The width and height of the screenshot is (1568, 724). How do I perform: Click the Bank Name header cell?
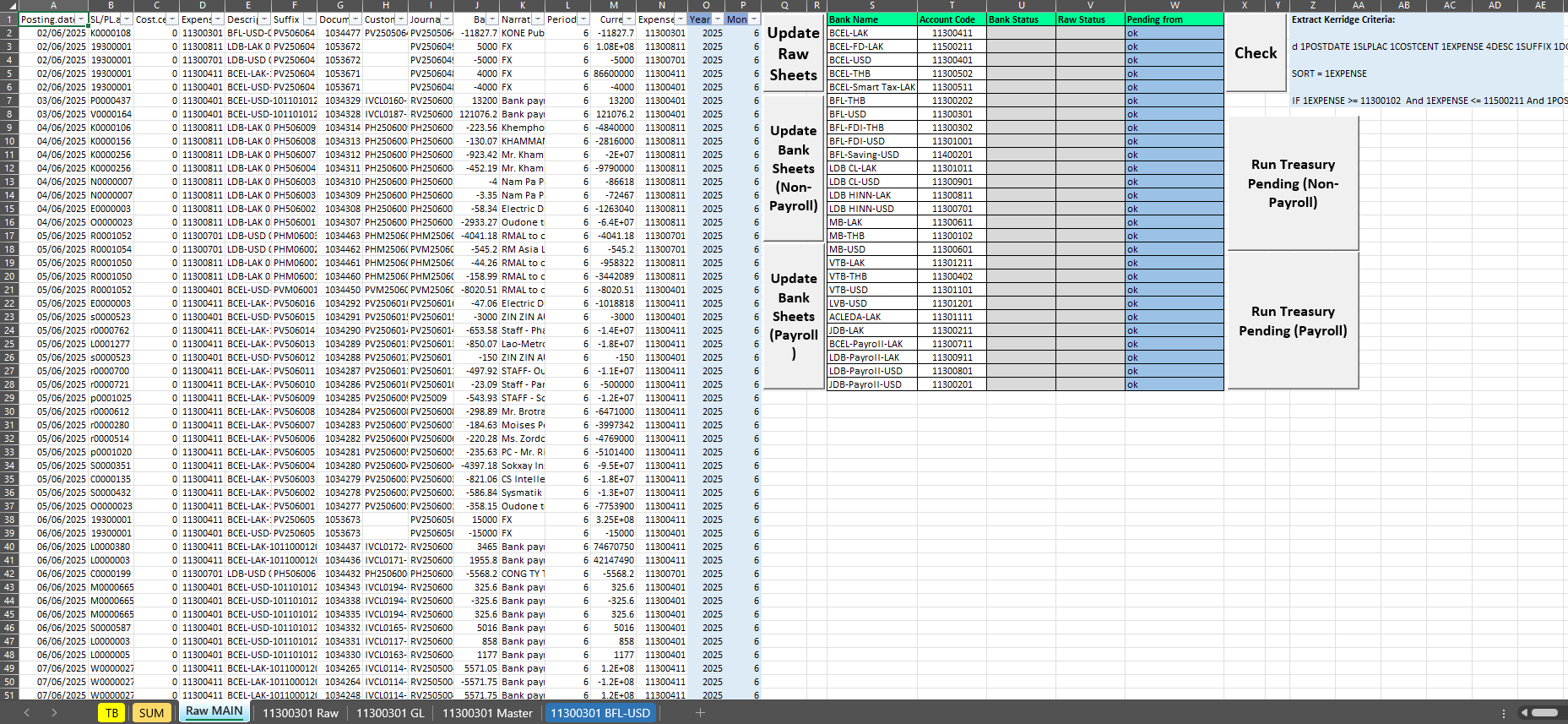[x=871, y=19]
